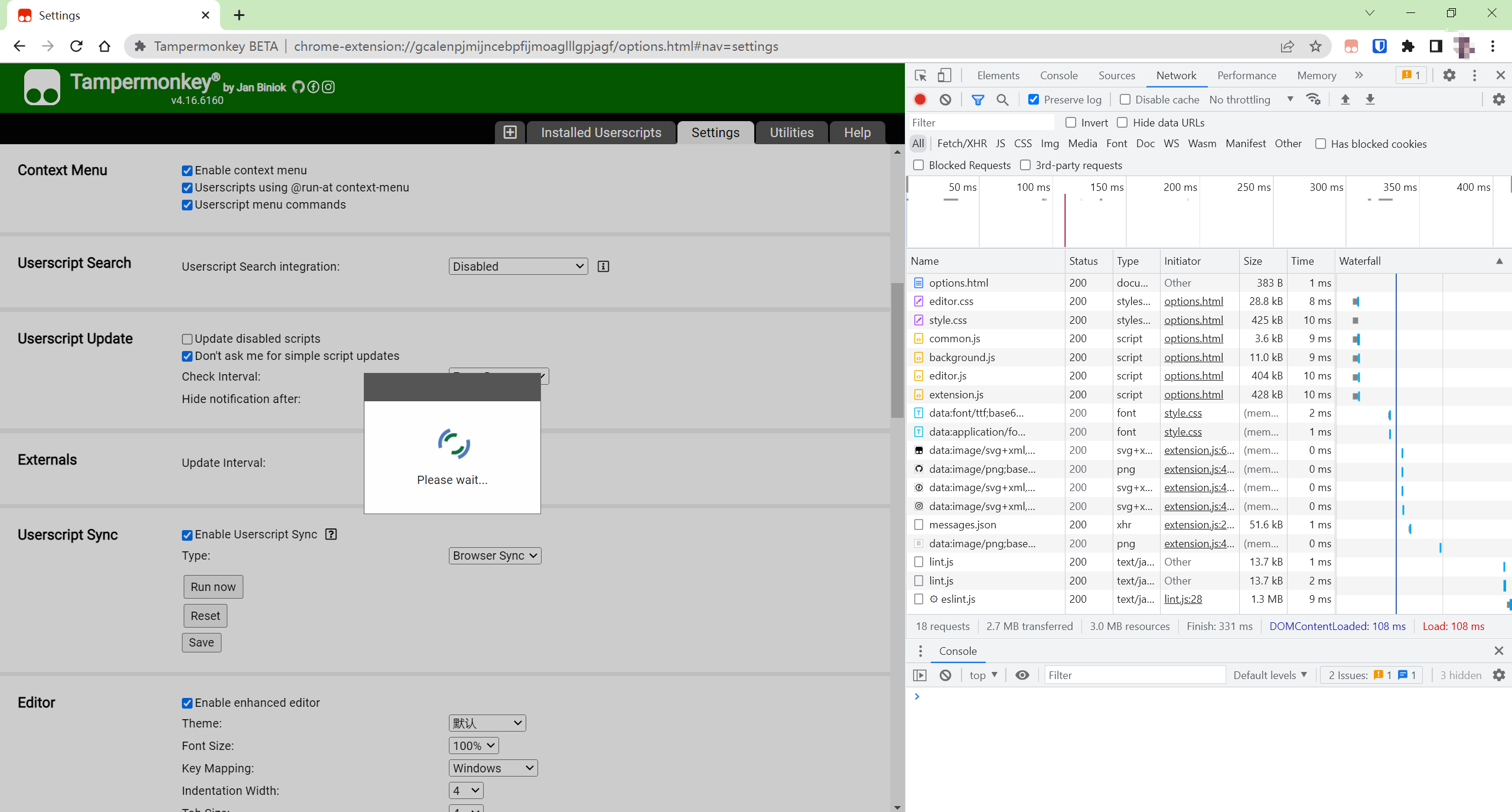Image resolution: width=1512 pixels, height=812 pixels.
Task: Uncheck Enable context menu
Action: [x=187, y=171]
